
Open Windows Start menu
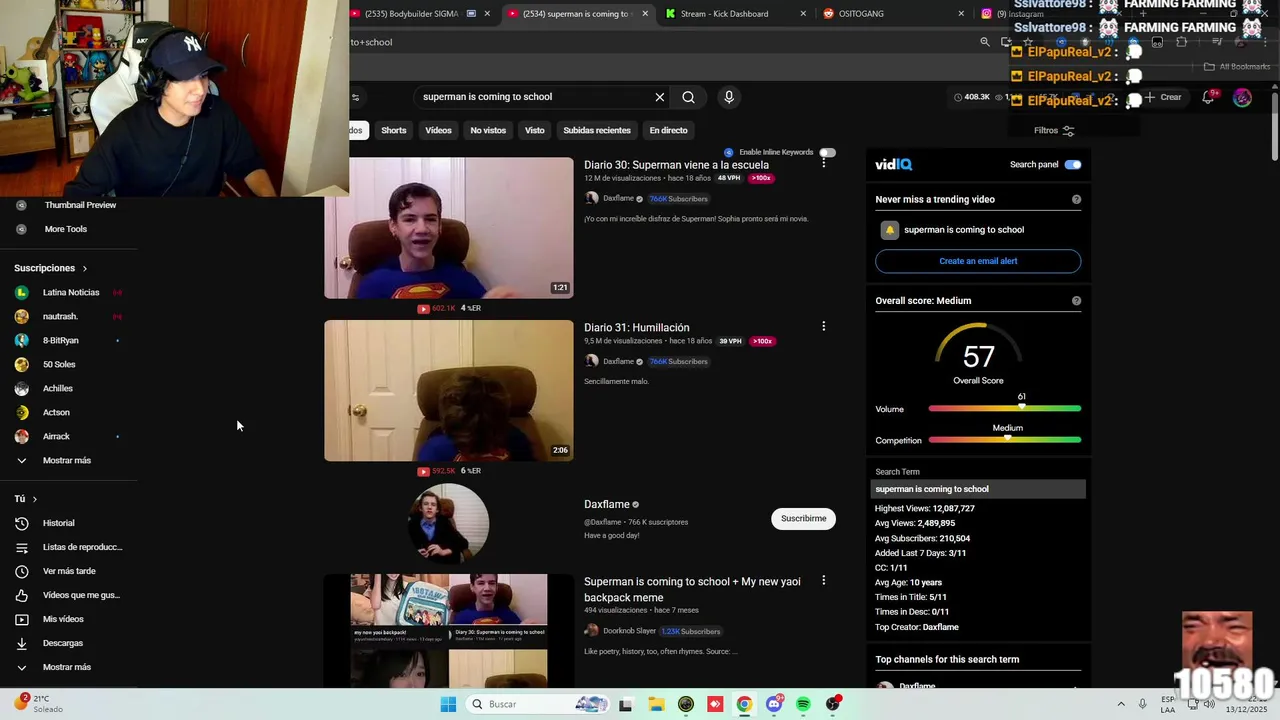coord(448,704)
